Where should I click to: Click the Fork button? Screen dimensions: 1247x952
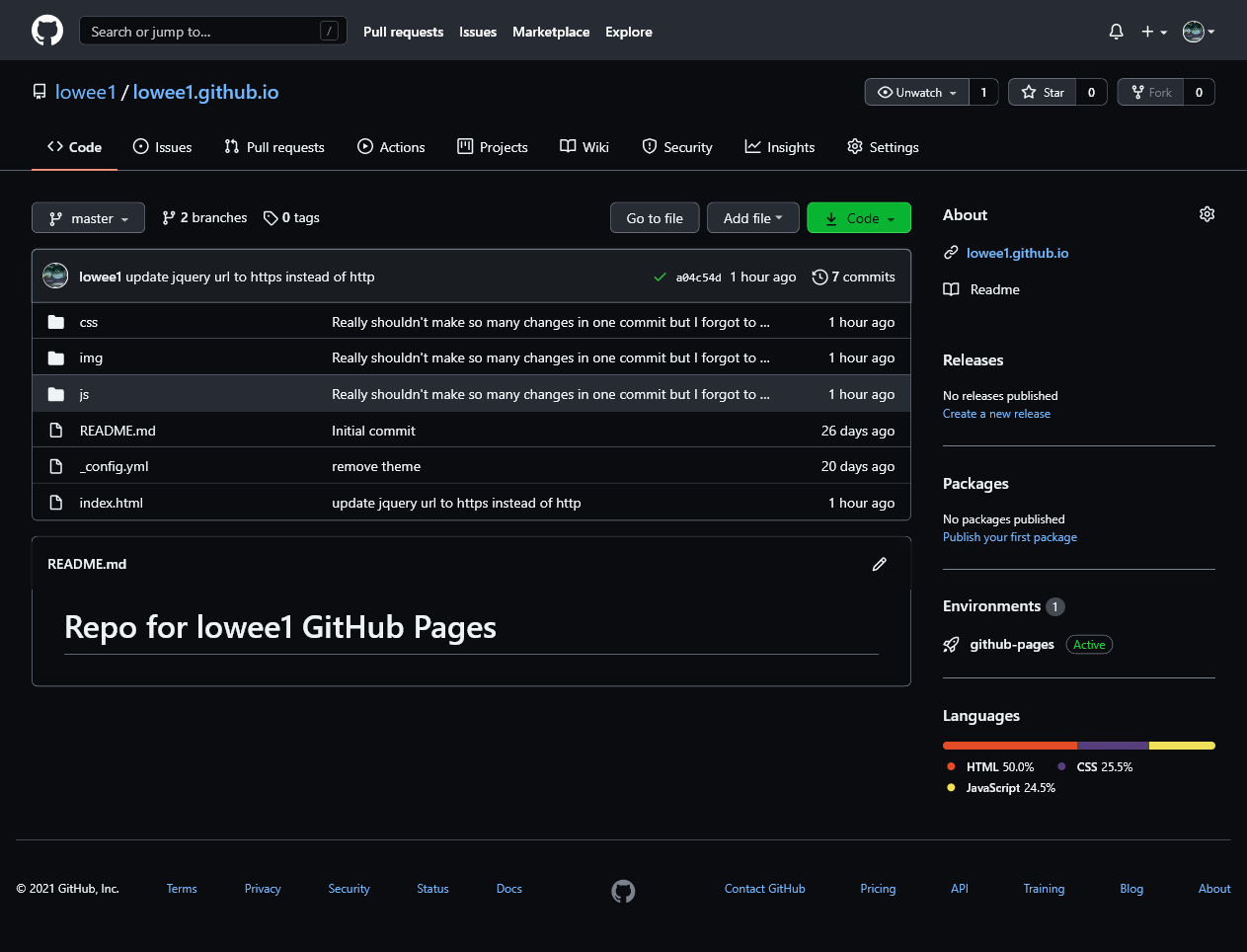[1151, 92]
